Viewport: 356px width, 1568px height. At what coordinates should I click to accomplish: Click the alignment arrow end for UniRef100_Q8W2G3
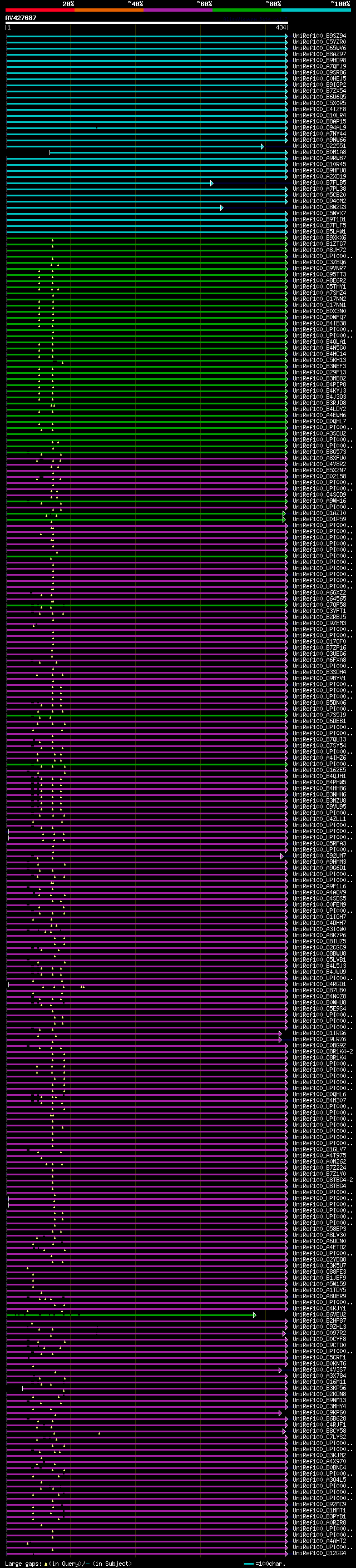221,207
